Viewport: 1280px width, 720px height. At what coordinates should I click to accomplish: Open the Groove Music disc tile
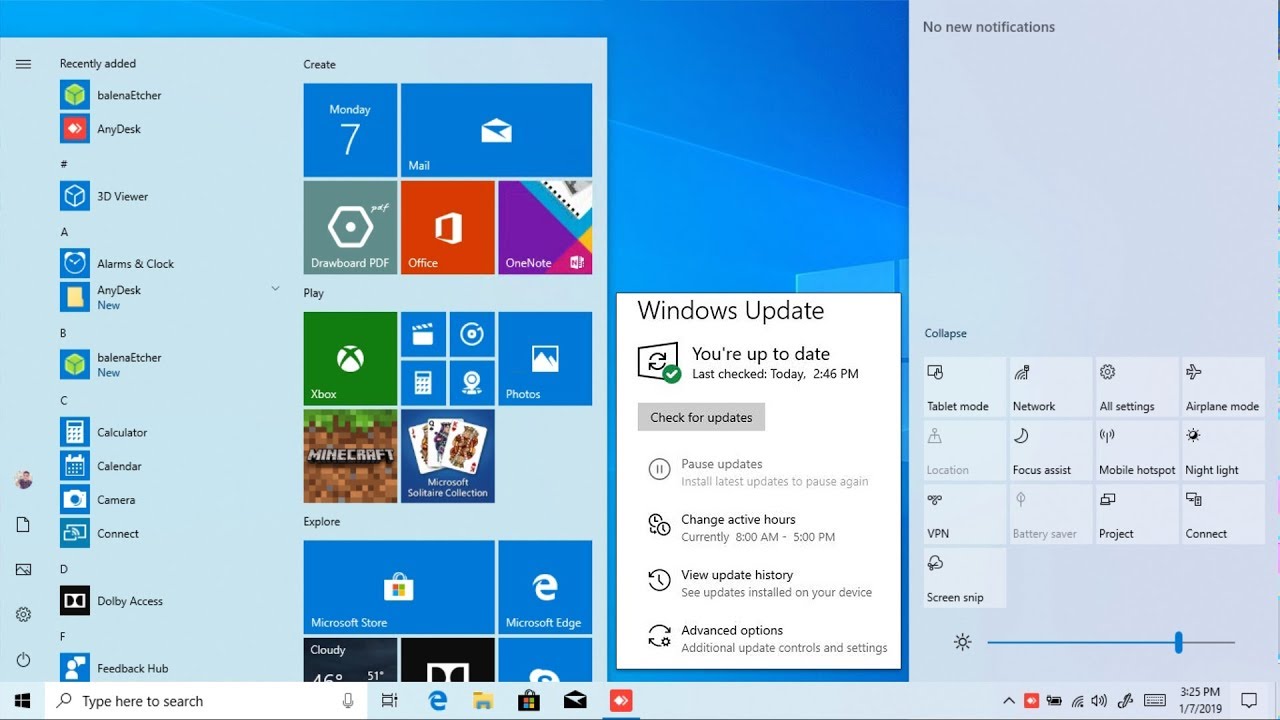(x=472, y=334)
